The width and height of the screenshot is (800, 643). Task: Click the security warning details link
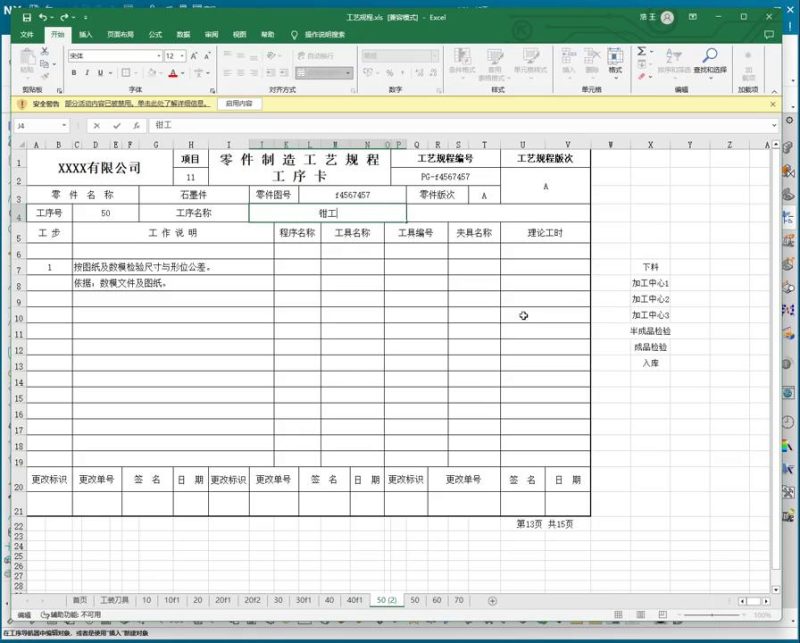(137, 103)
